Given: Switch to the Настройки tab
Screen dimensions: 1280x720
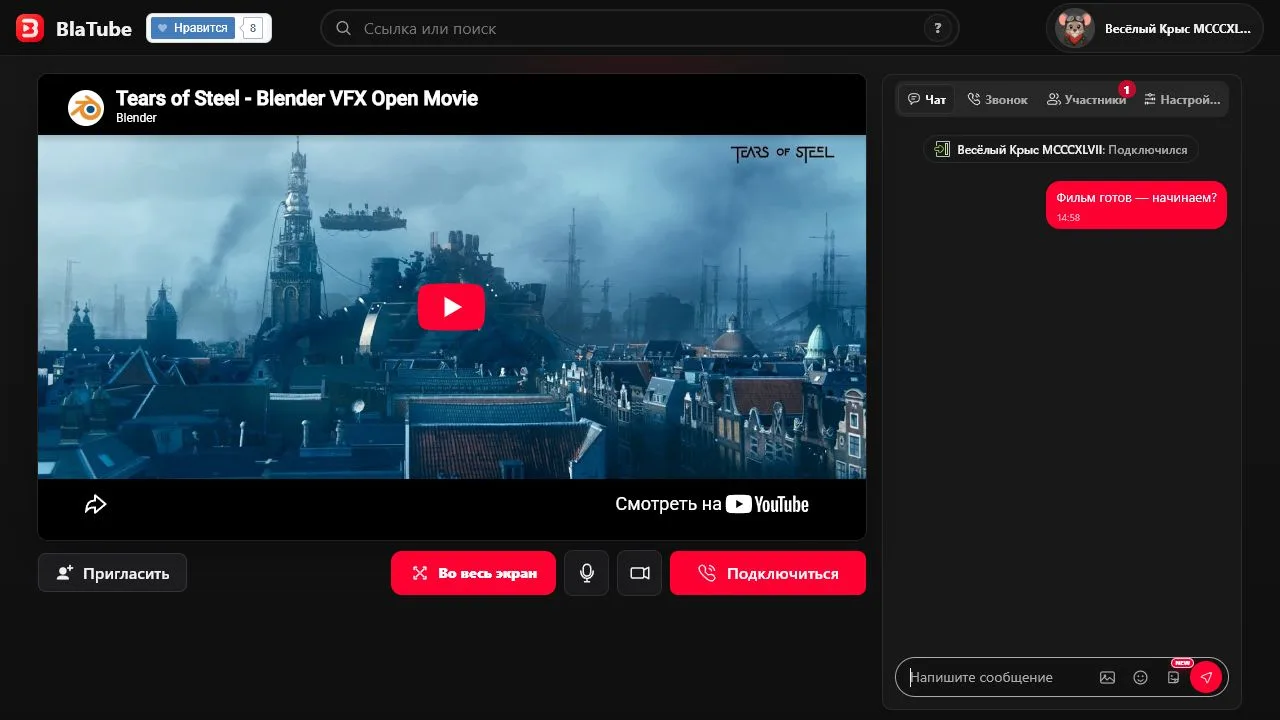Looking at the screenshot, I should point(1183,99).
